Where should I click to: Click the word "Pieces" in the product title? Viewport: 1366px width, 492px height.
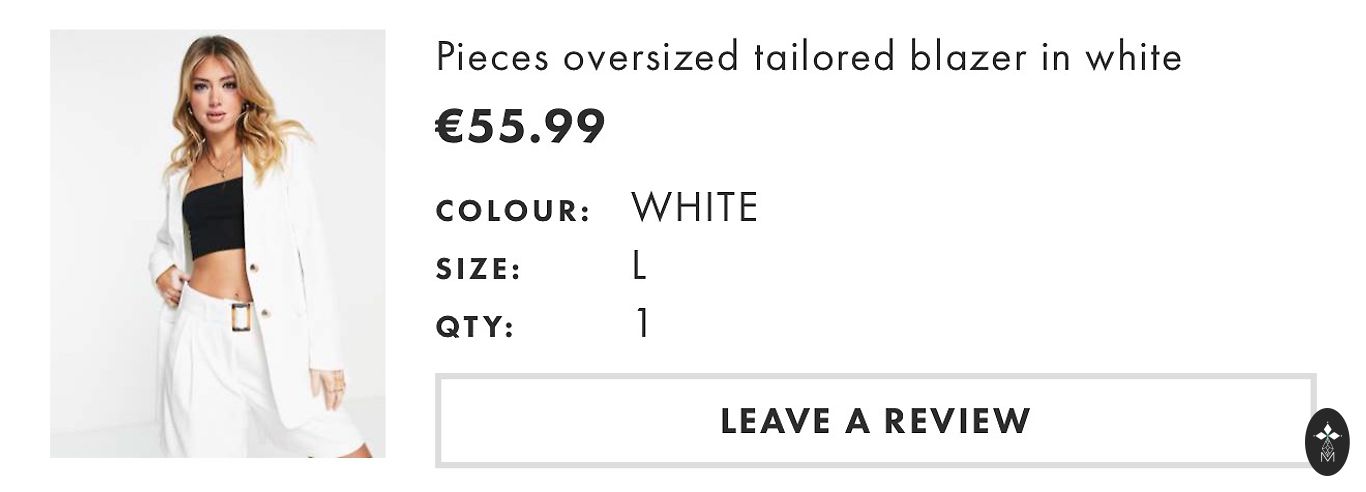coord(492,58)
